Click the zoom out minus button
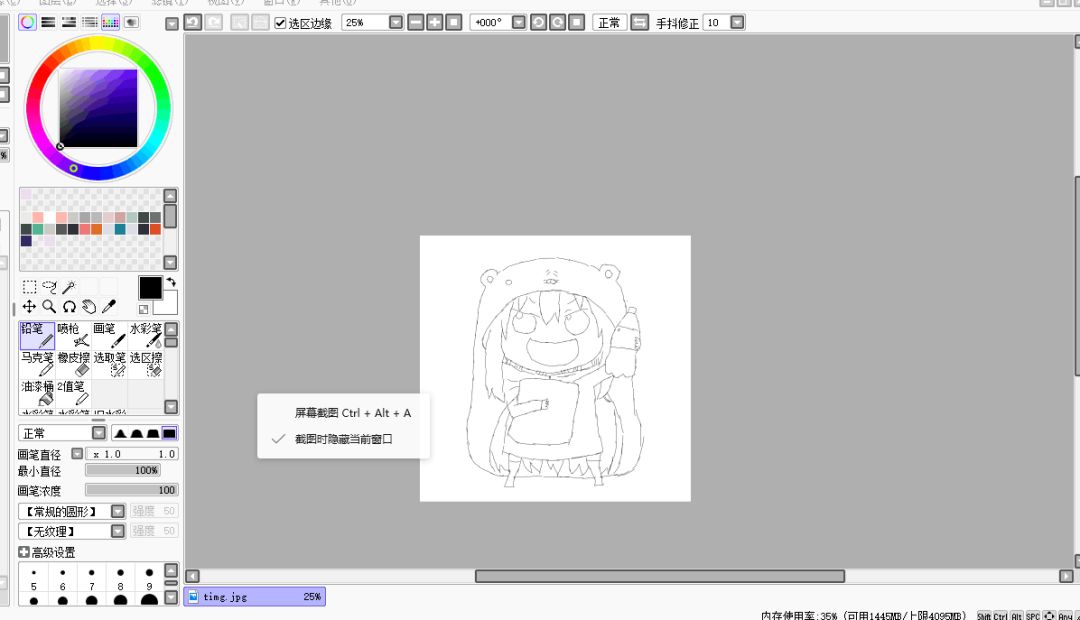1080x620 pixels. [x=416, y=23]
